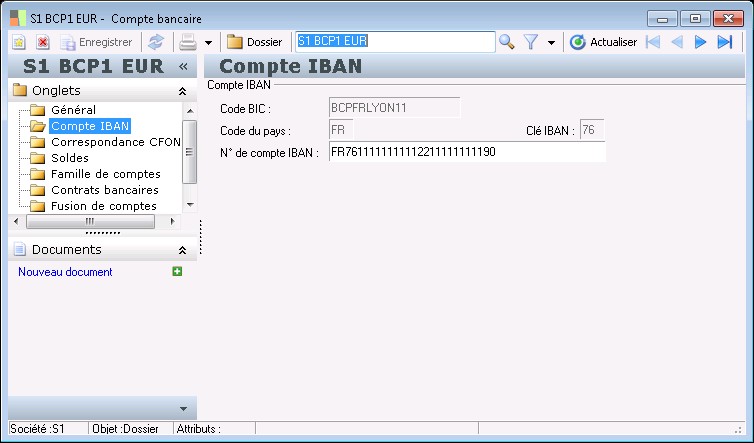Click the refresh arrows icon

click(x=156, y=42)
